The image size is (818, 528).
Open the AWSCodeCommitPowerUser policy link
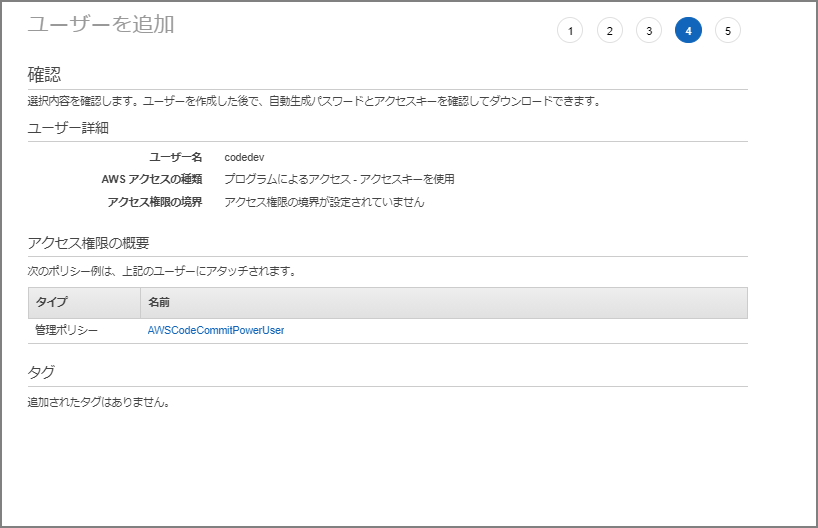coord(215,330)
